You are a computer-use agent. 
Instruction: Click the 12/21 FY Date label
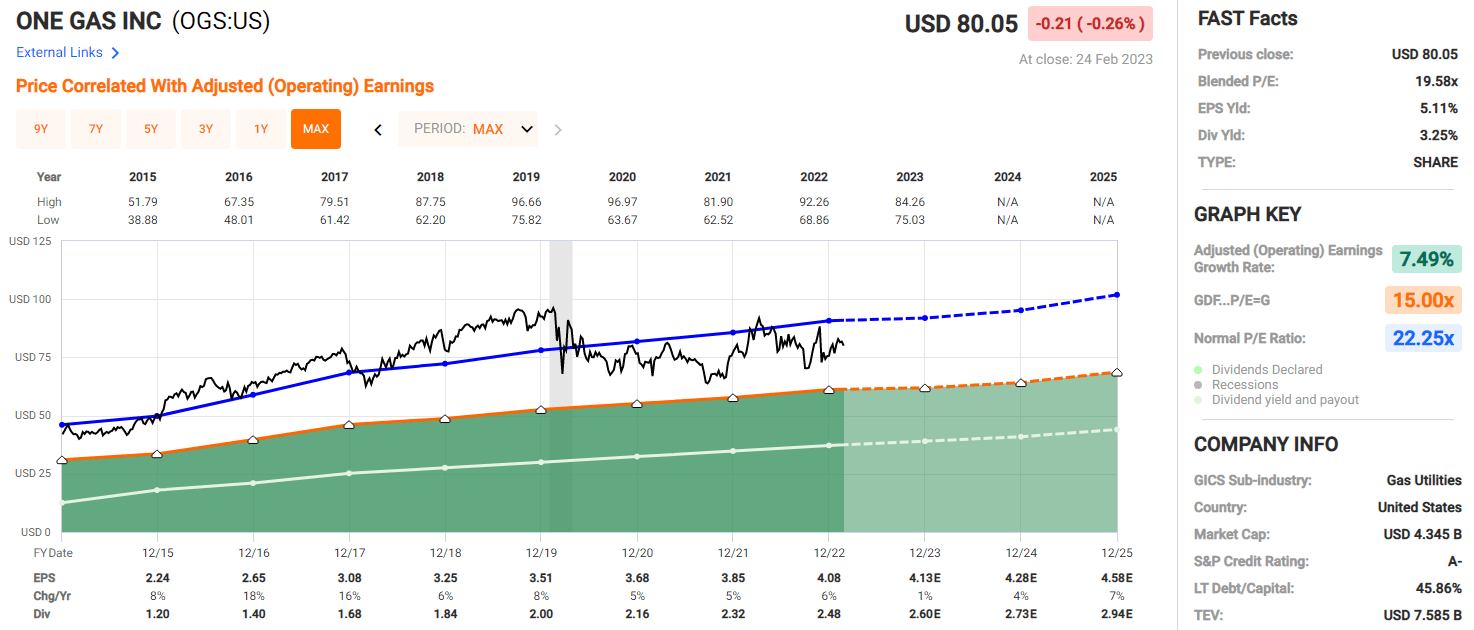(733, 553)
